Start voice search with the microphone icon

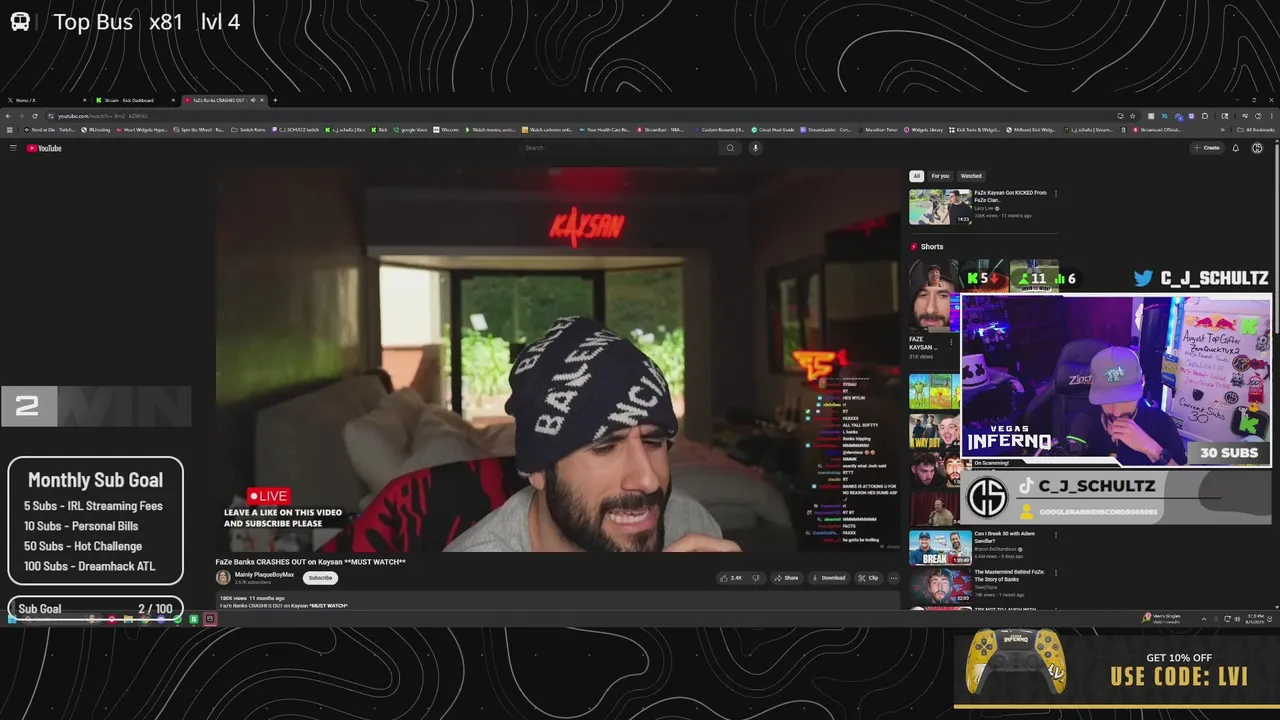tap(756, 148)
